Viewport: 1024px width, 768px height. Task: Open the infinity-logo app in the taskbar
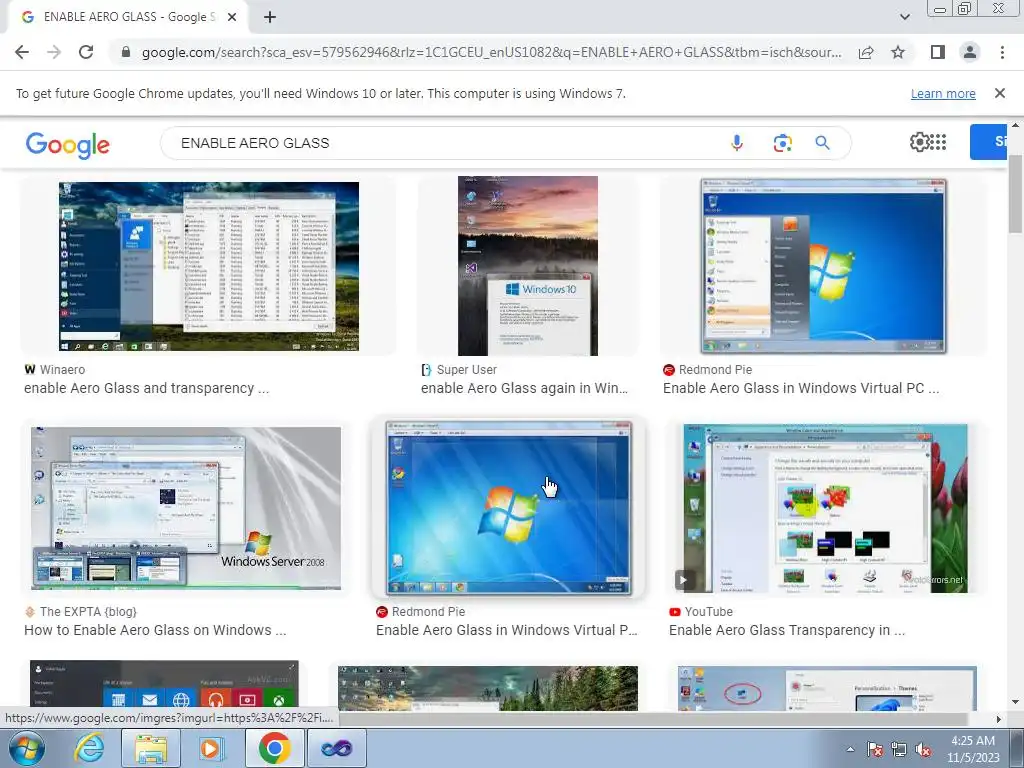(336, 748)
